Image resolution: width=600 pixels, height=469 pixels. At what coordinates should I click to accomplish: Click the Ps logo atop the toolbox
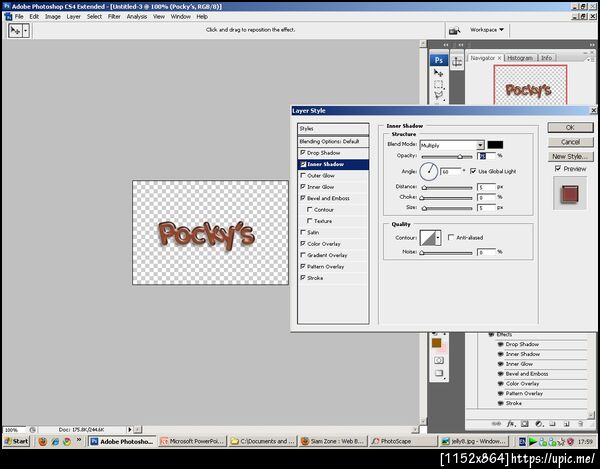tap(439, 60)
